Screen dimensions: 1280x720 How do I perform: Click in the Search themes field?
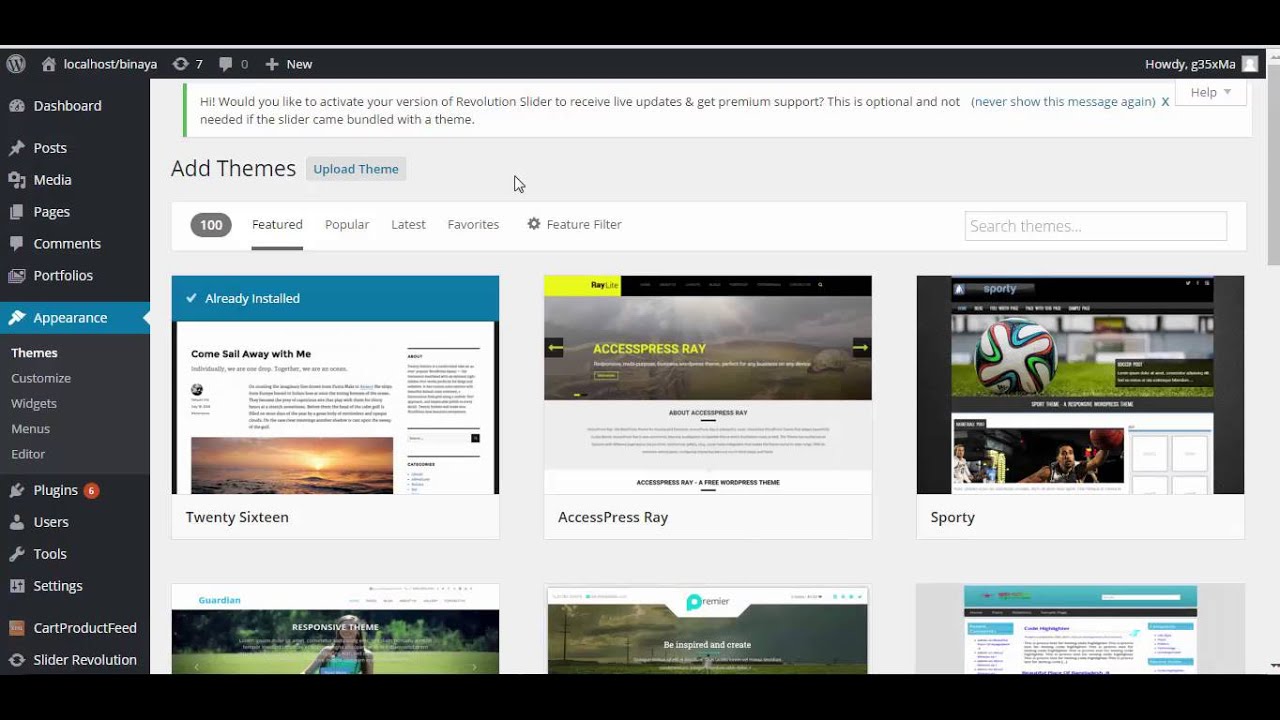(x=1095, y=226)
